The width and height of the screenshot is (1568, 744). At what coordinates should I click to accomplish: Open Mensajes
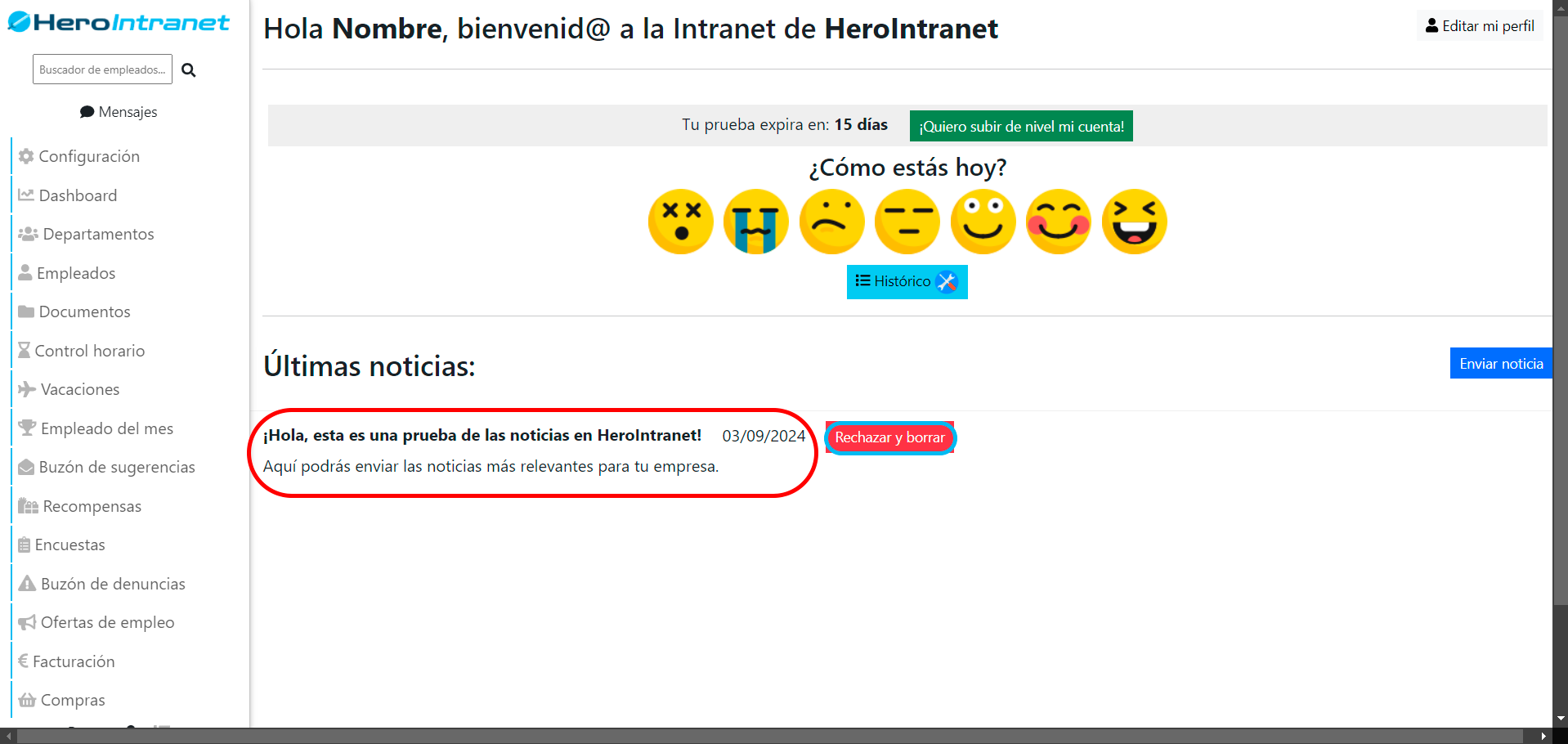pos(119,112)
